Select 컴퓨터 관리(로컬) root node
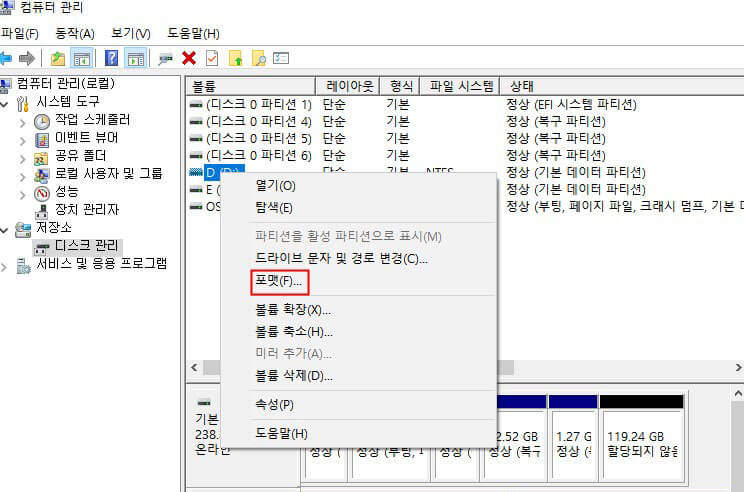The height and width of the screenshot is (492, 744). click(x=66, y=84)
